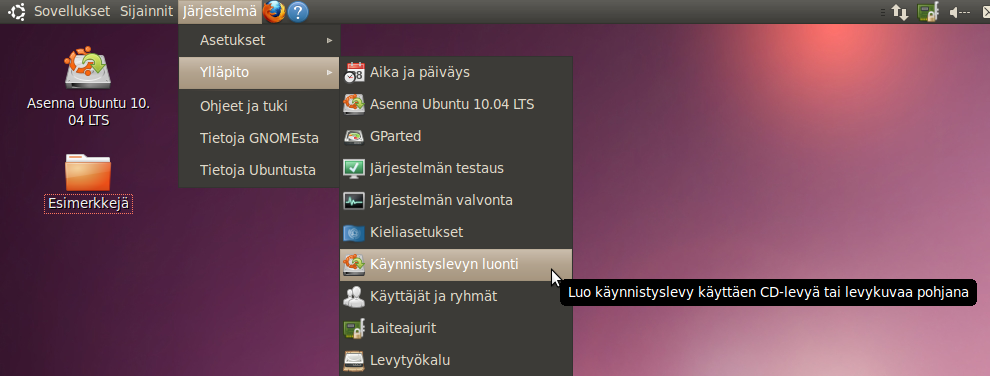Click the Ubuntu logo in the top panel
Image resolution: width=990 pixels, height=376 pixels.
[x=16, y=11]
